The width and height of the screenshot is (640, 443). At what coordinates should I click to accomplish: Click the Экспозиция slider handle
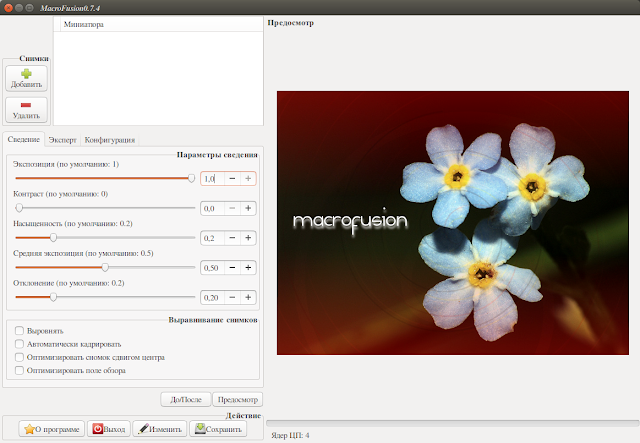[x=191, y=178]
